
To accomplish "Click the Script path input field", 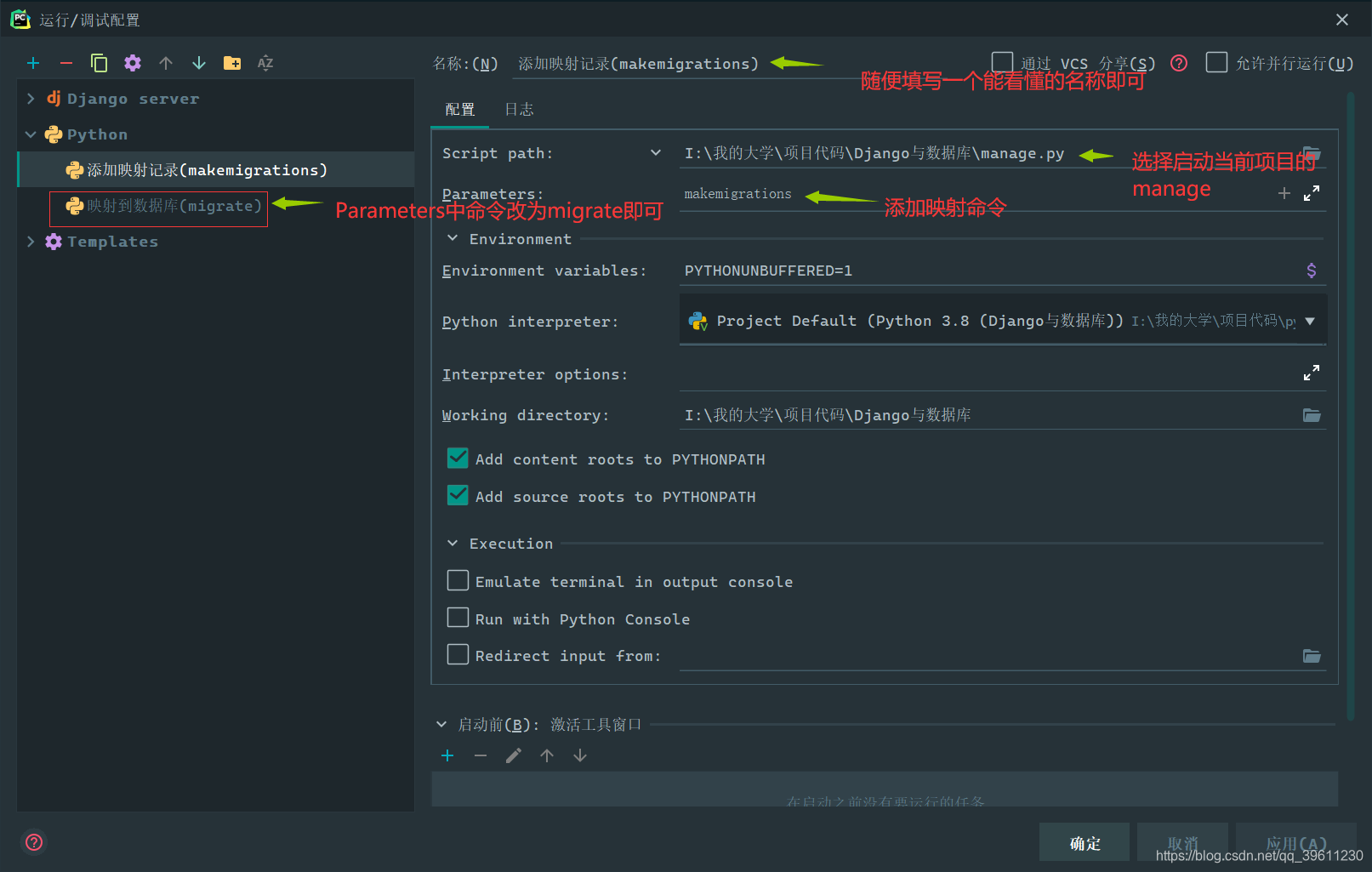I will [x=991, y=153].
